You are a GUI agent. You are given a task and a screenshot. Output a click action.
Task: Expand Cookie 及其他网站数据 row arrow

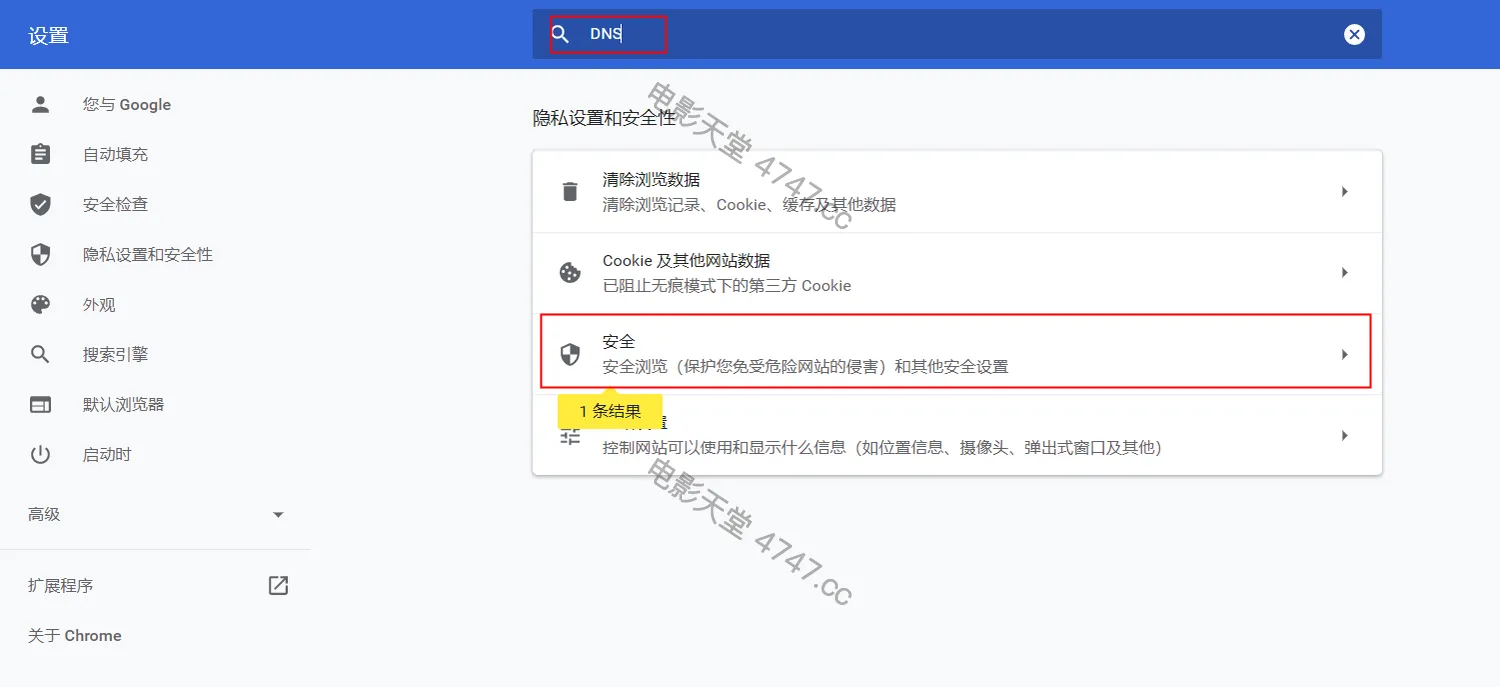point(1344,273)
